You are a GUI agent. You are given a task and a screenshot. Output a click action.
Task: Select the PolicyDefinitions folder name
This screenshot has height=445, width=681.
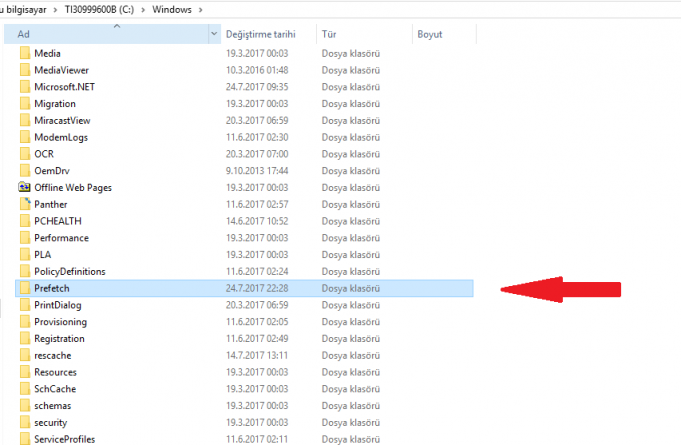coord(69,271)
